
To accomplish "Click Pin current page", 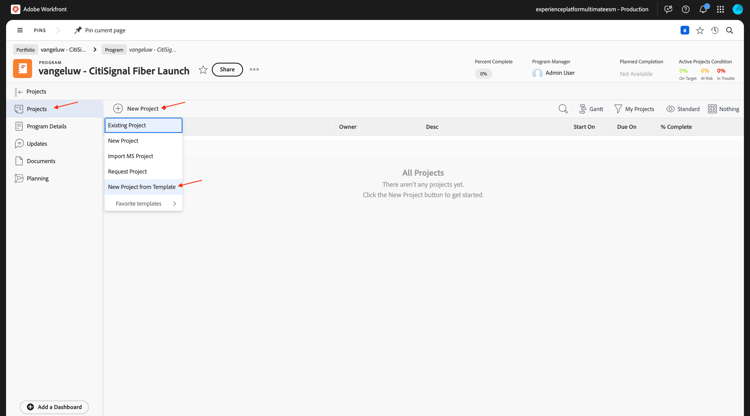I will pyautogui.click(x=99, y=30).
